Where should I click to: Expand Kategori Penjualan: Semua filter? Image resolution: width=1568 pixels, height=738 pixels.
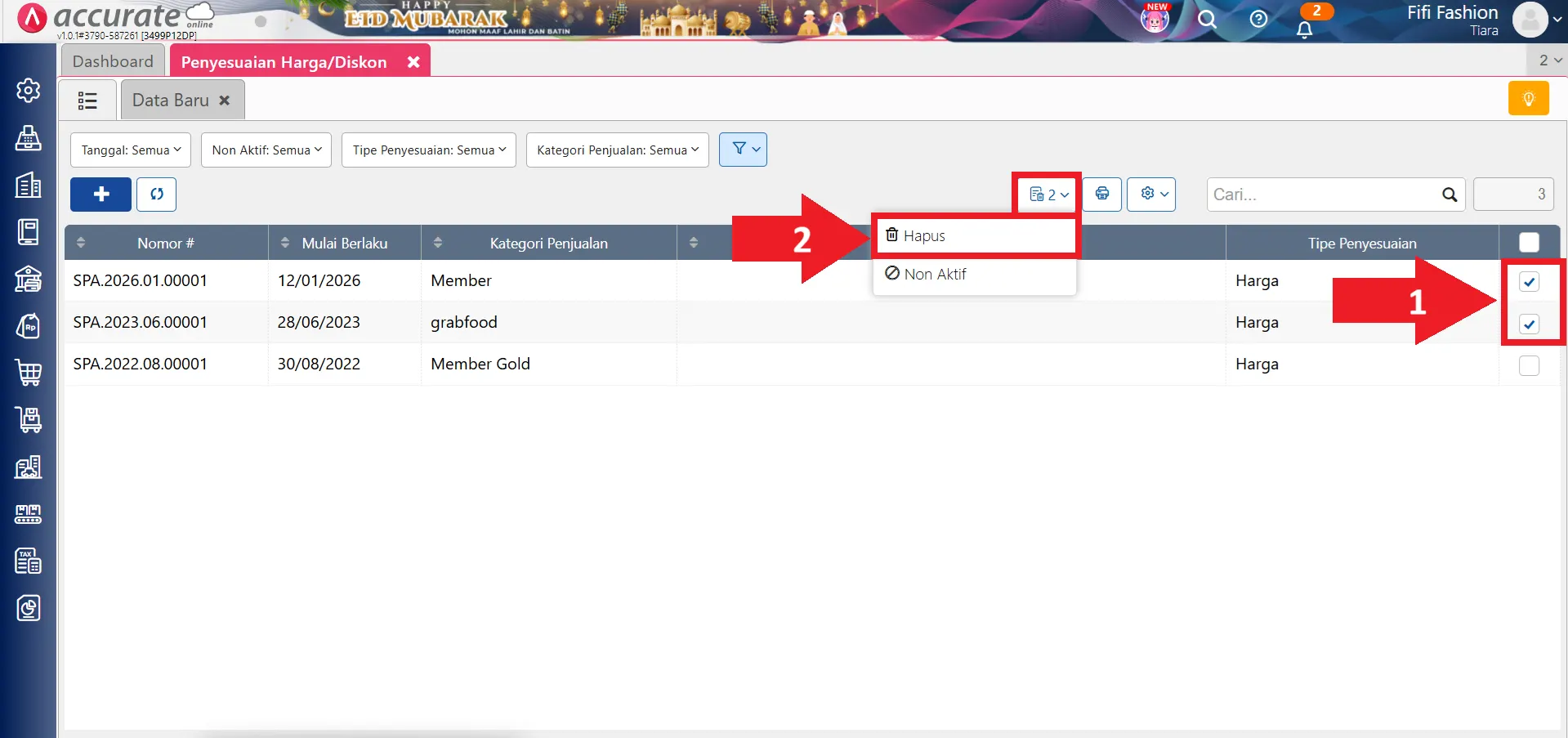(617, 150)
